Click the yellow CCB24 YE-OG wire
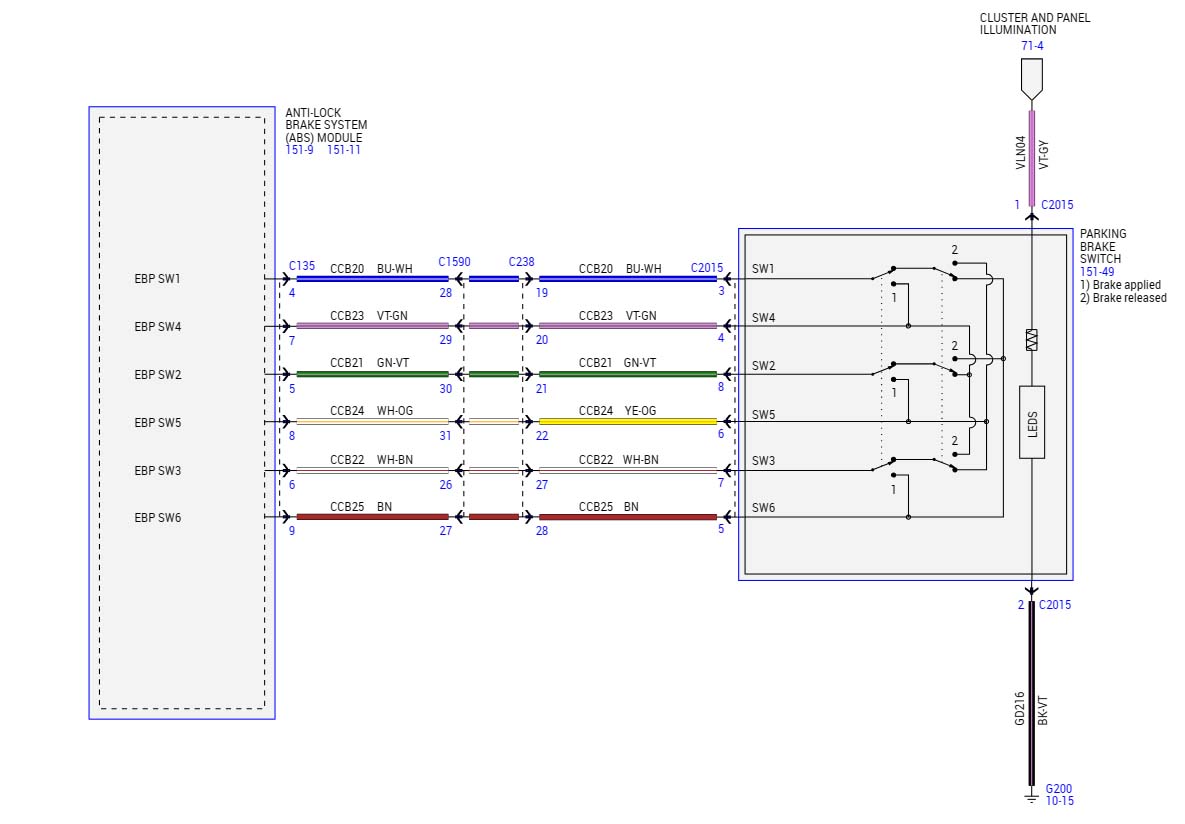Viewport: 1185px width, 824px height. (x=627, y=421)
